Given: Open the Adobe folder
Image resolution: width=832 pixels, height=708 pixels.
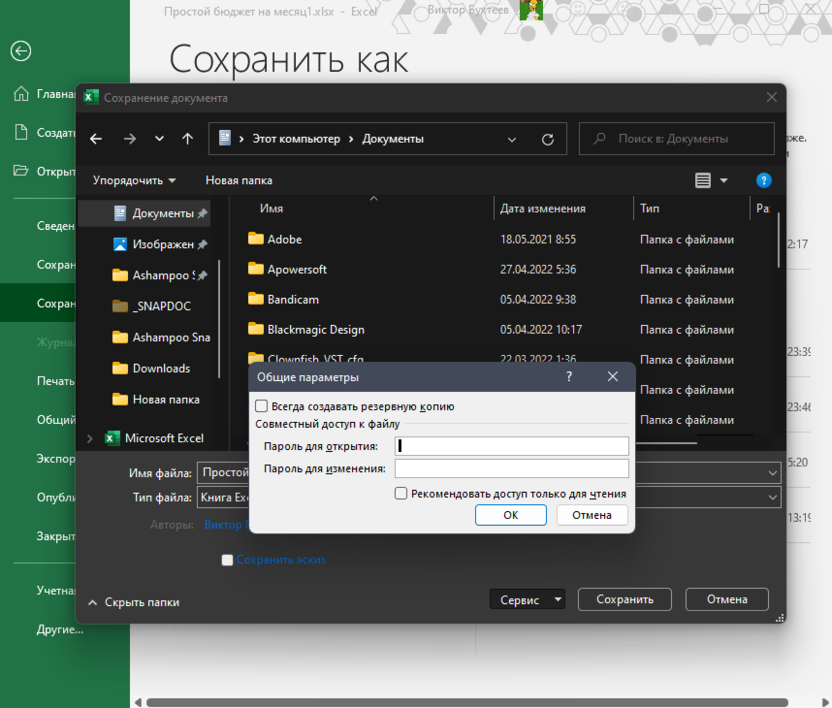Looking at the screenshot, I should tap(284, 240).
